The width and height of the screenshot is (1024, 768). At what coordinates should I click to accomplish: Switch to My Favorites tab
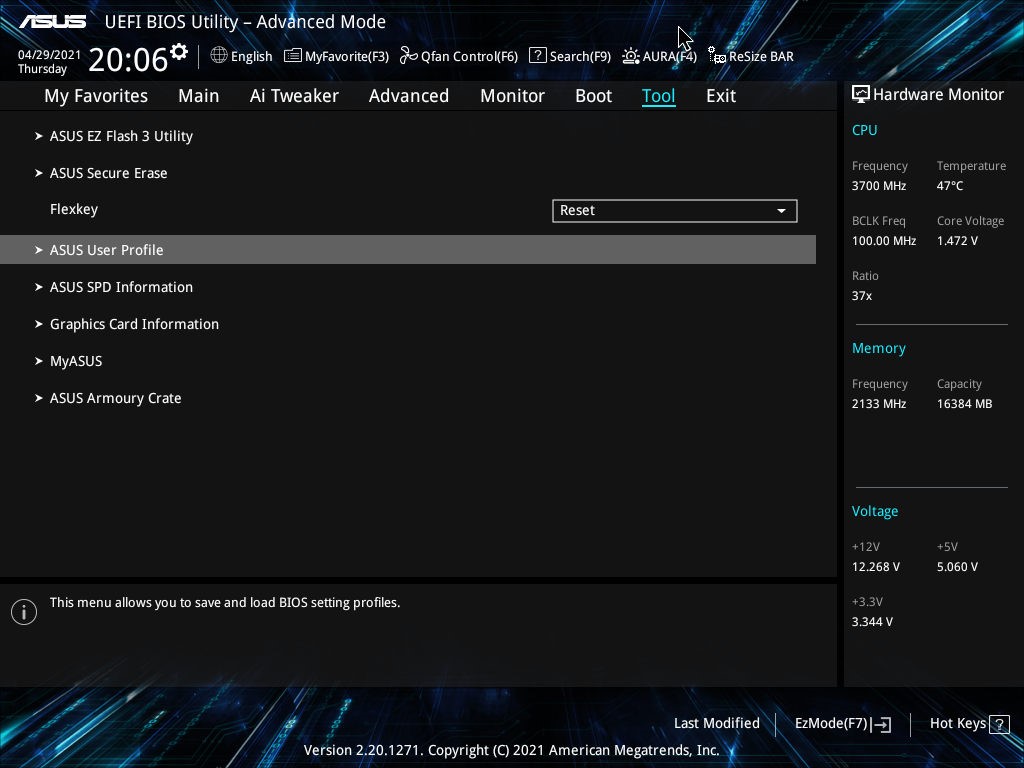(96, 96)
